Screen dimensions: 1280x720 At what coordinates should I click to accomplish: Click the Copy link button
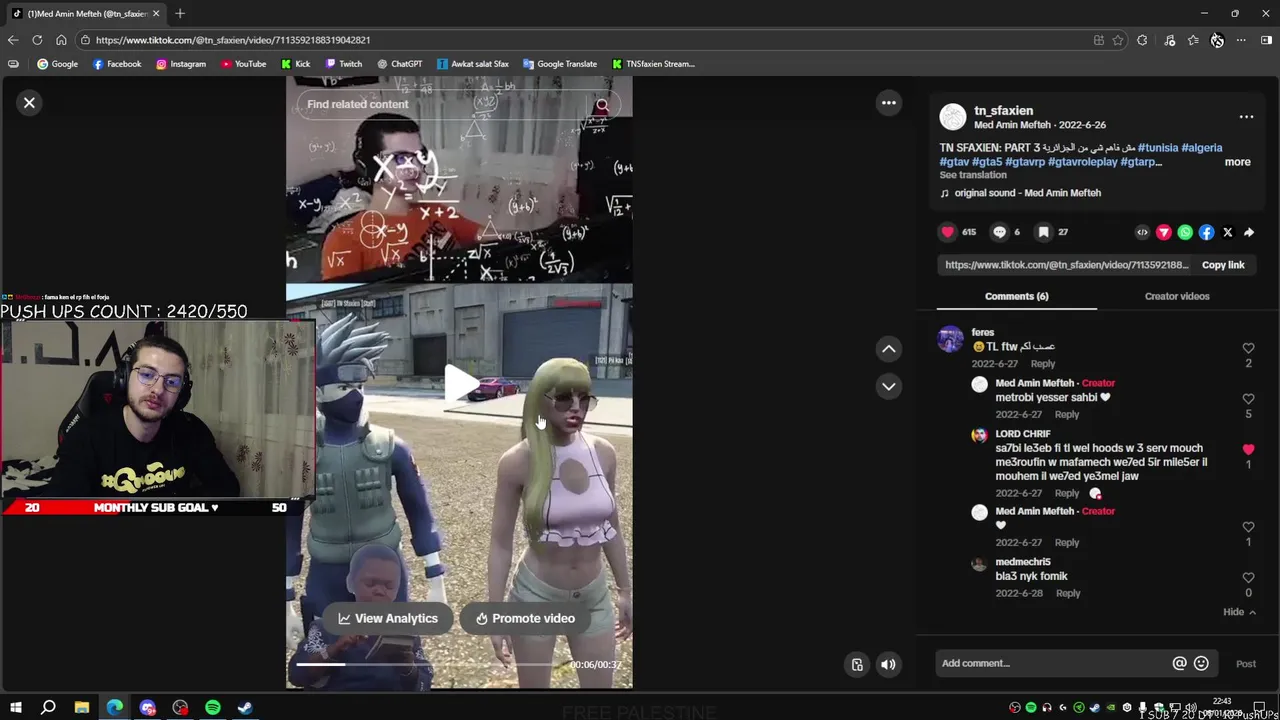coord(1223,265)
